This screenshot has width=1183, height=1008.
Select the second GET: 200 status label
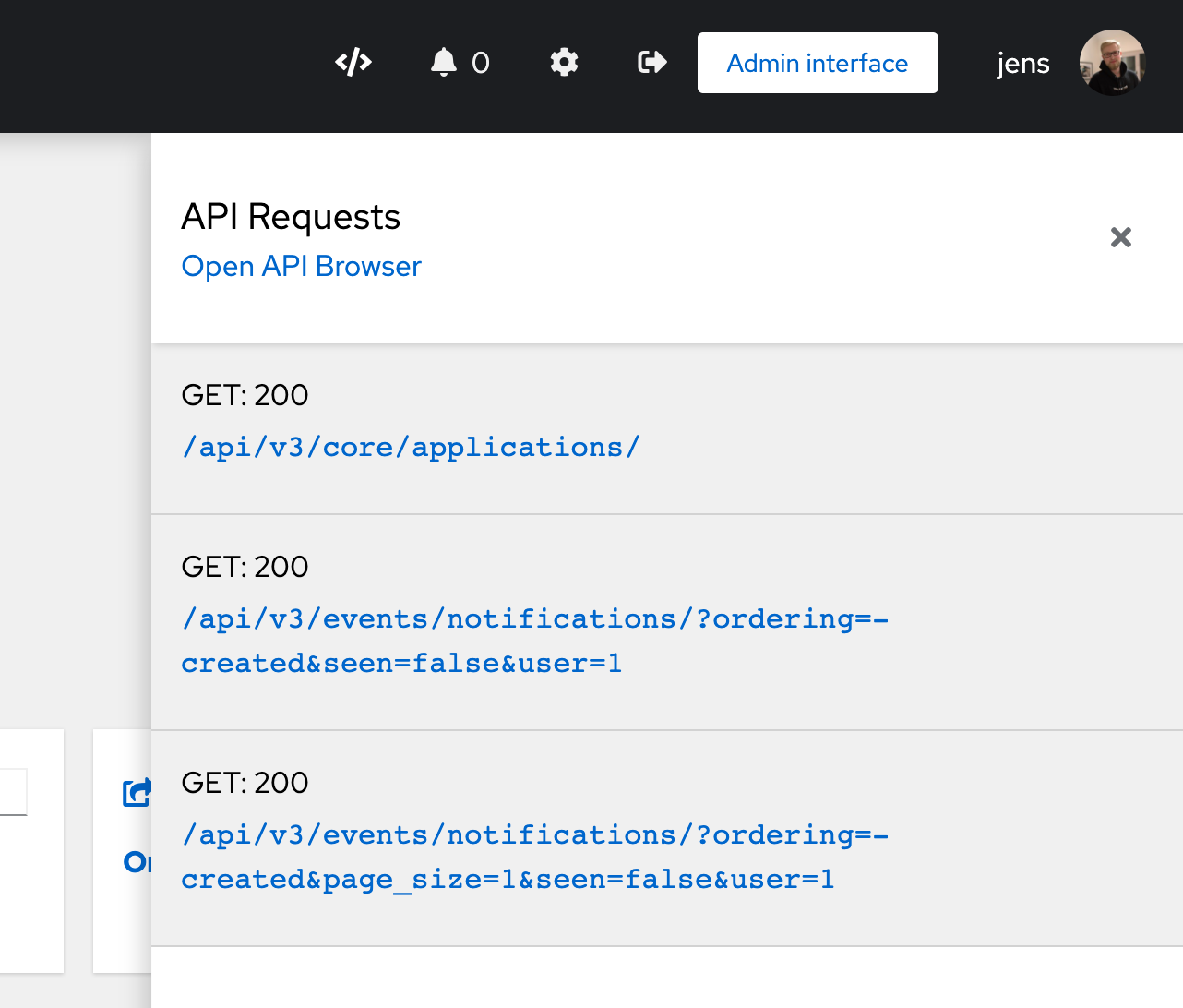[245, 567]
